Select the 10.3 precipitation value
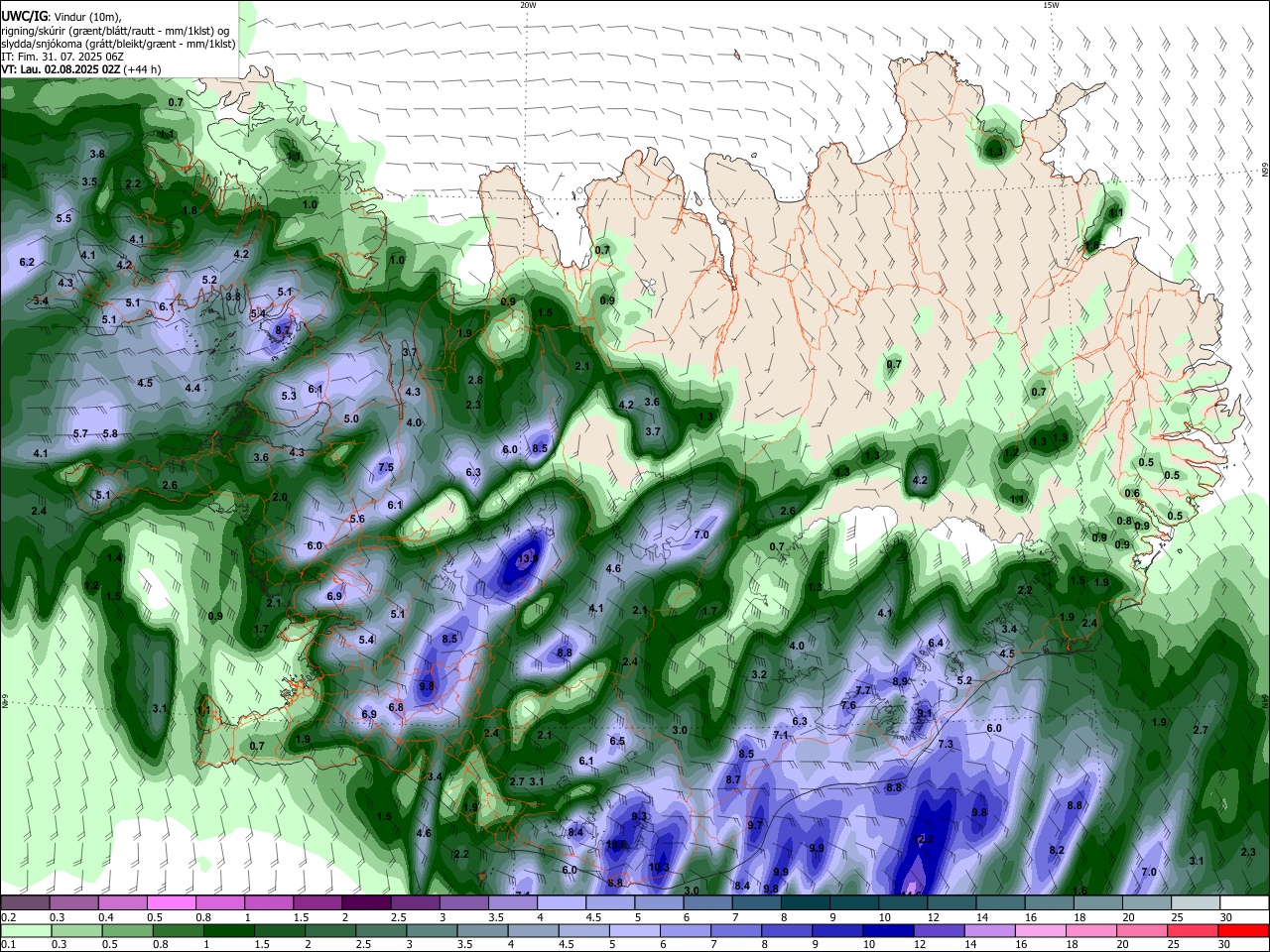Image resolution: width=1270 pixels, height=952 pixels. [659, 867]
